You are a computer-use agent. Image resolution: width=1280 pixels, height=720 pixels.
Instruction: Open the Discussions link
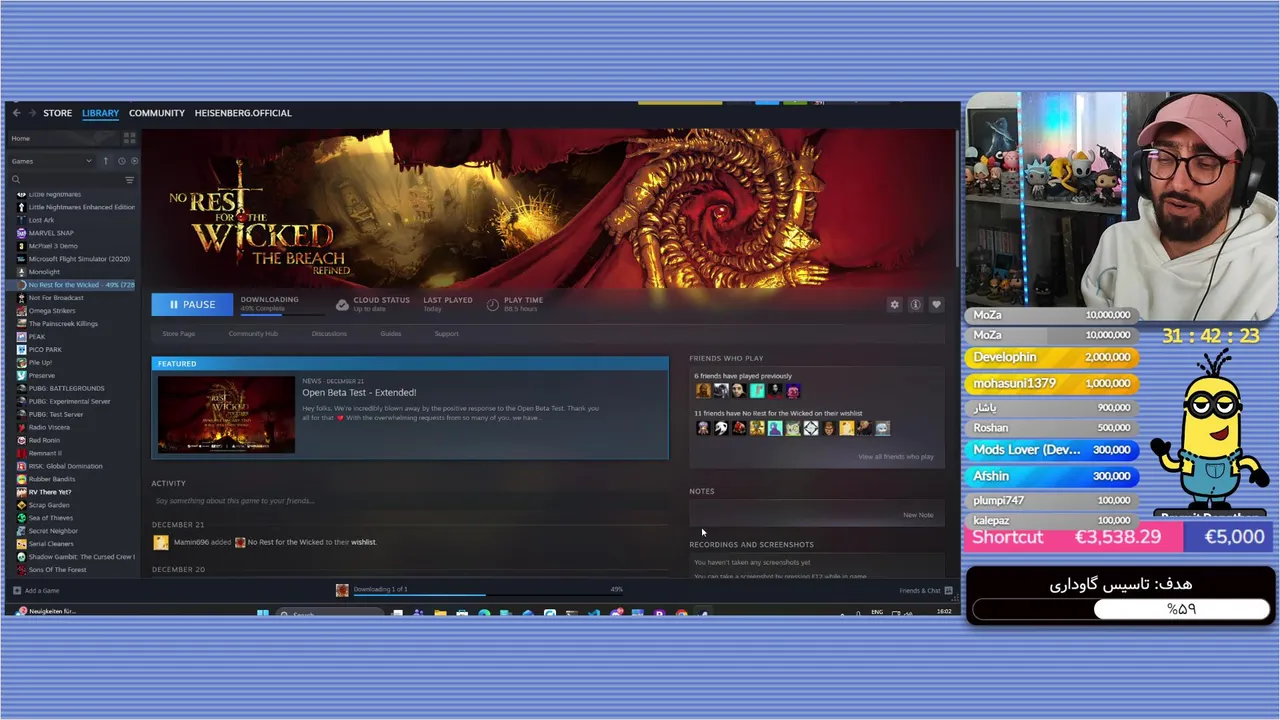[x=329, y=334]
